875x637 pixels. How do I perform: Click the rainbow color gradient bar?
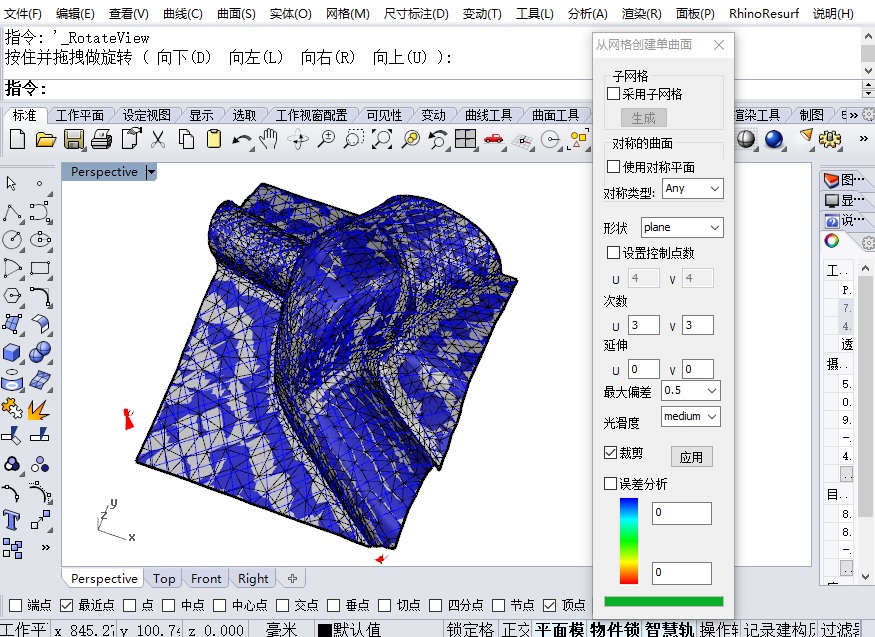tap(629, 540)
